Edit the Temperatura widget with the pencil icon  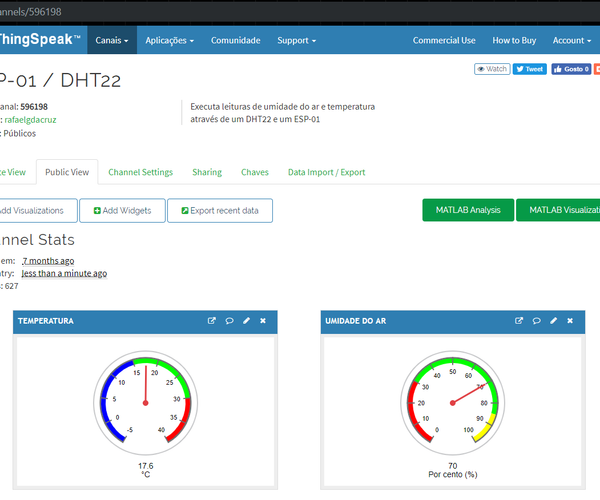tap(246, 321)
